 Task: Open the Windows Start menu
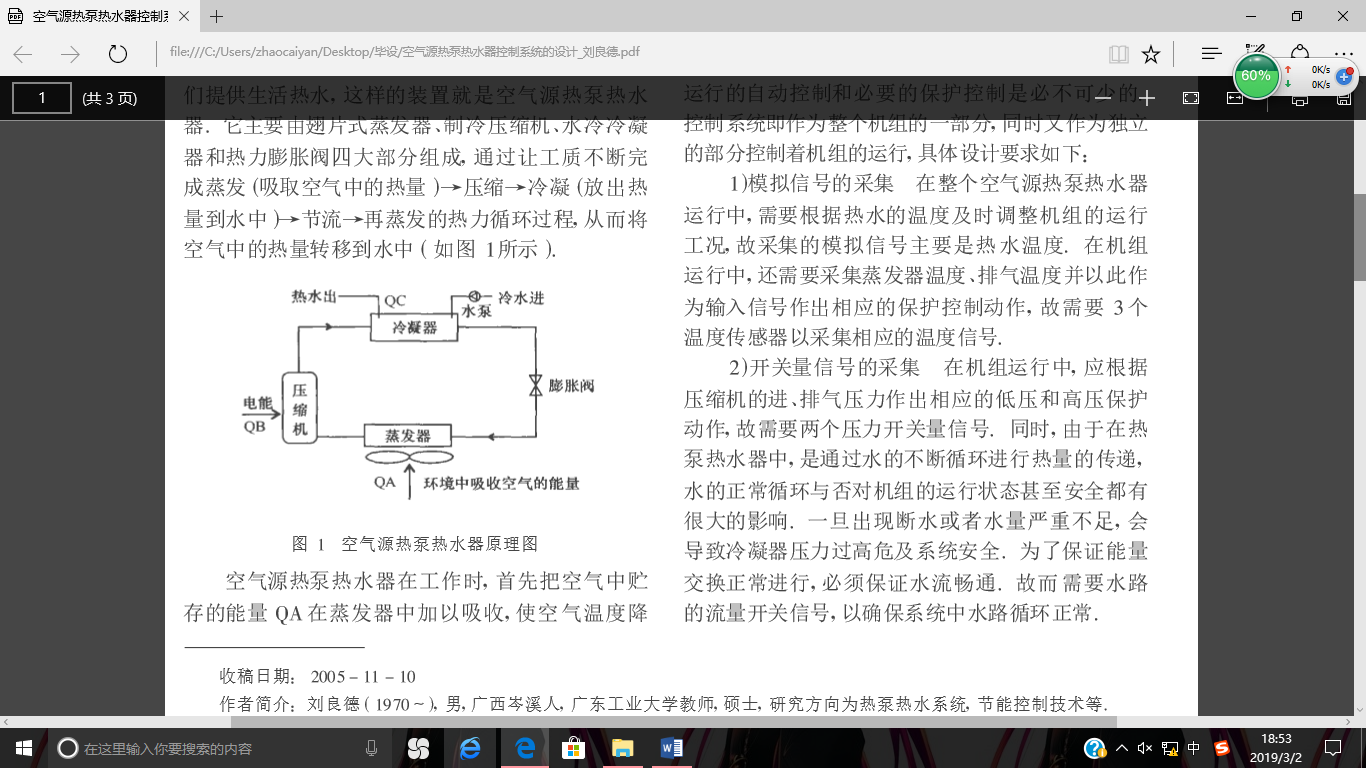[24, 748]
